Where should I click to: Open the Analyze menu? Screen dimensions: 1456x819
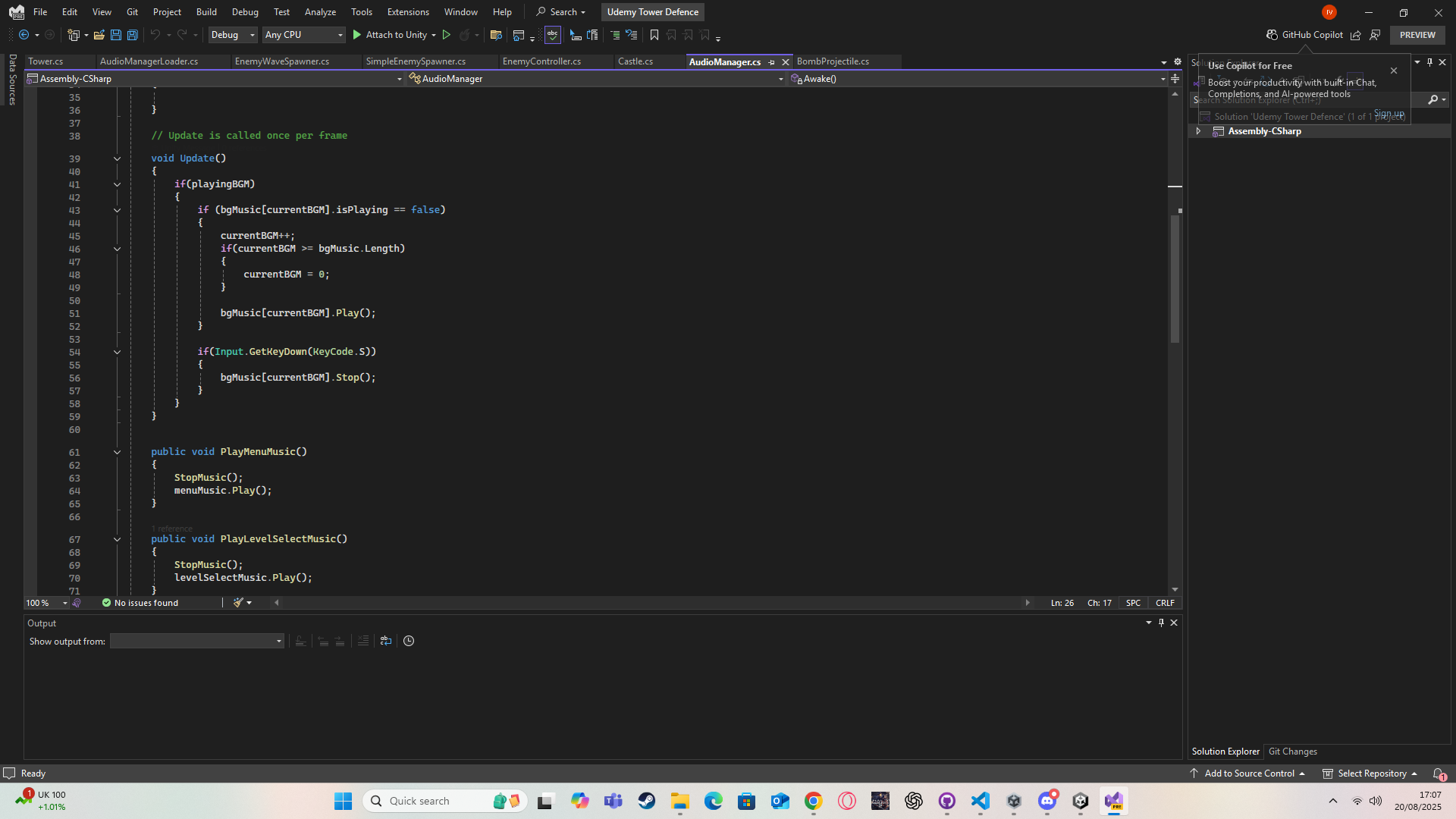pyautogui.click(x=320, y=12)
